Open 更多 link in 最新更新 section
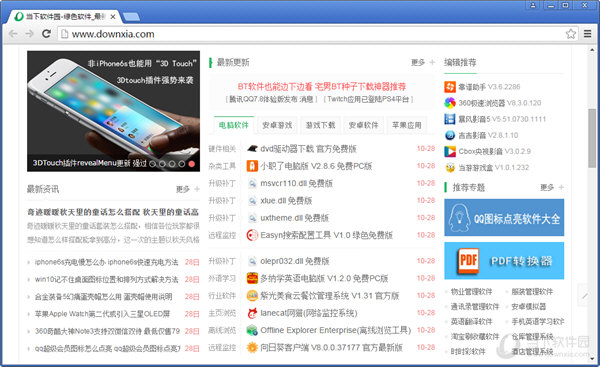The height and width of the screenshot is (367, 600). (418, 62)
